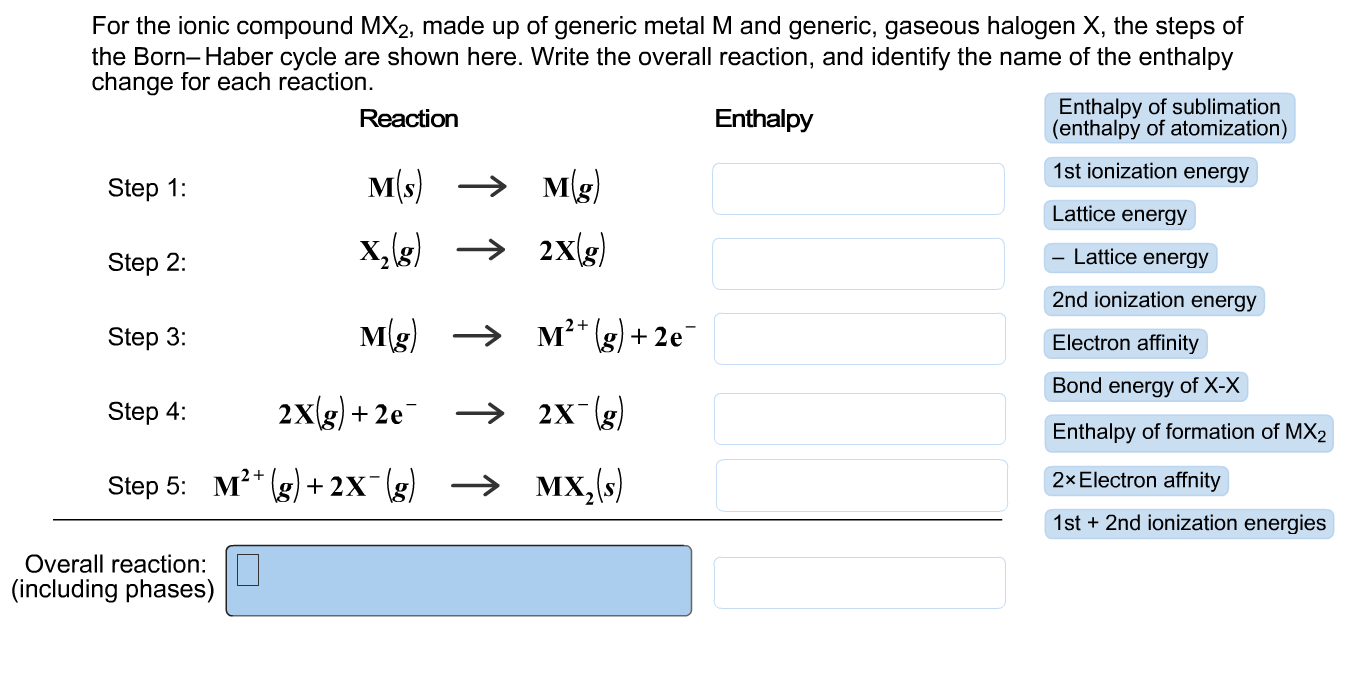Click the overall reaction enthalpy answer box
Screen dimensions: 1350x698
coord(860,582)
